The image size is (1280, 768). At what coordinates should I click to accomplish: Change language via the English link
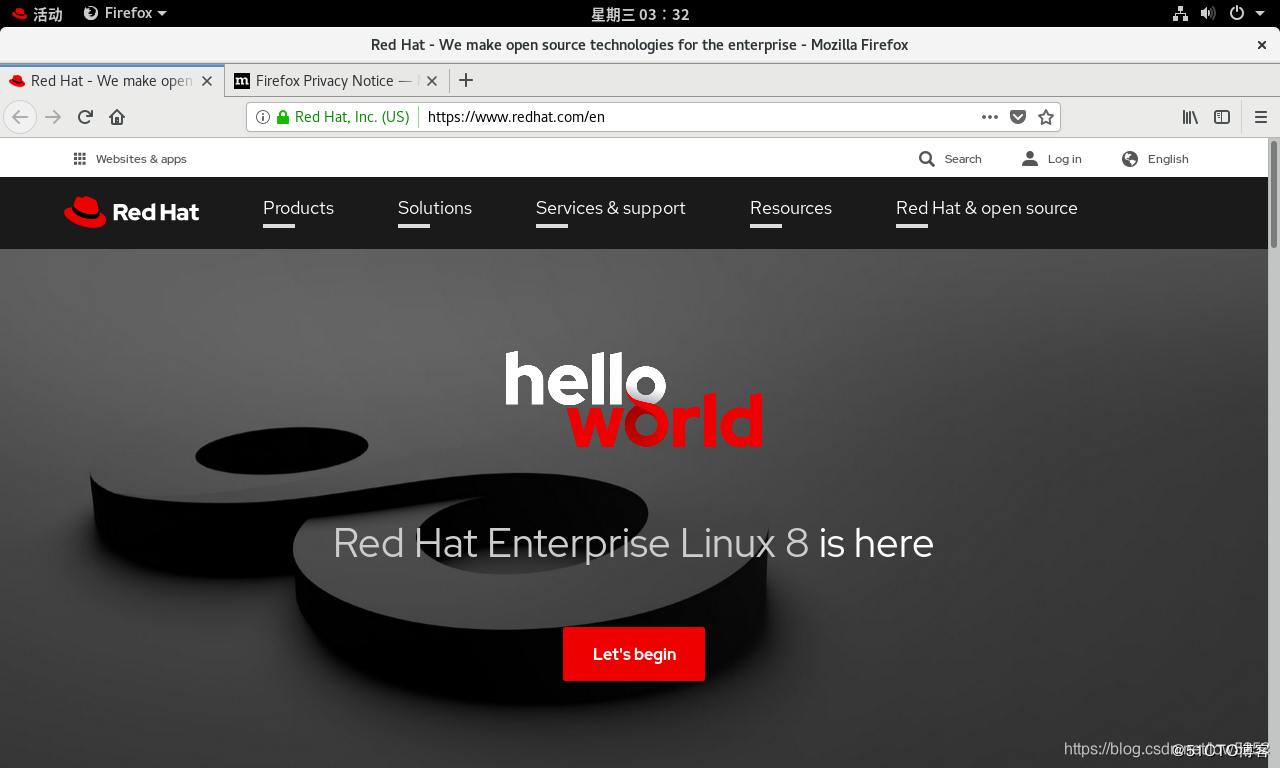1168,159
